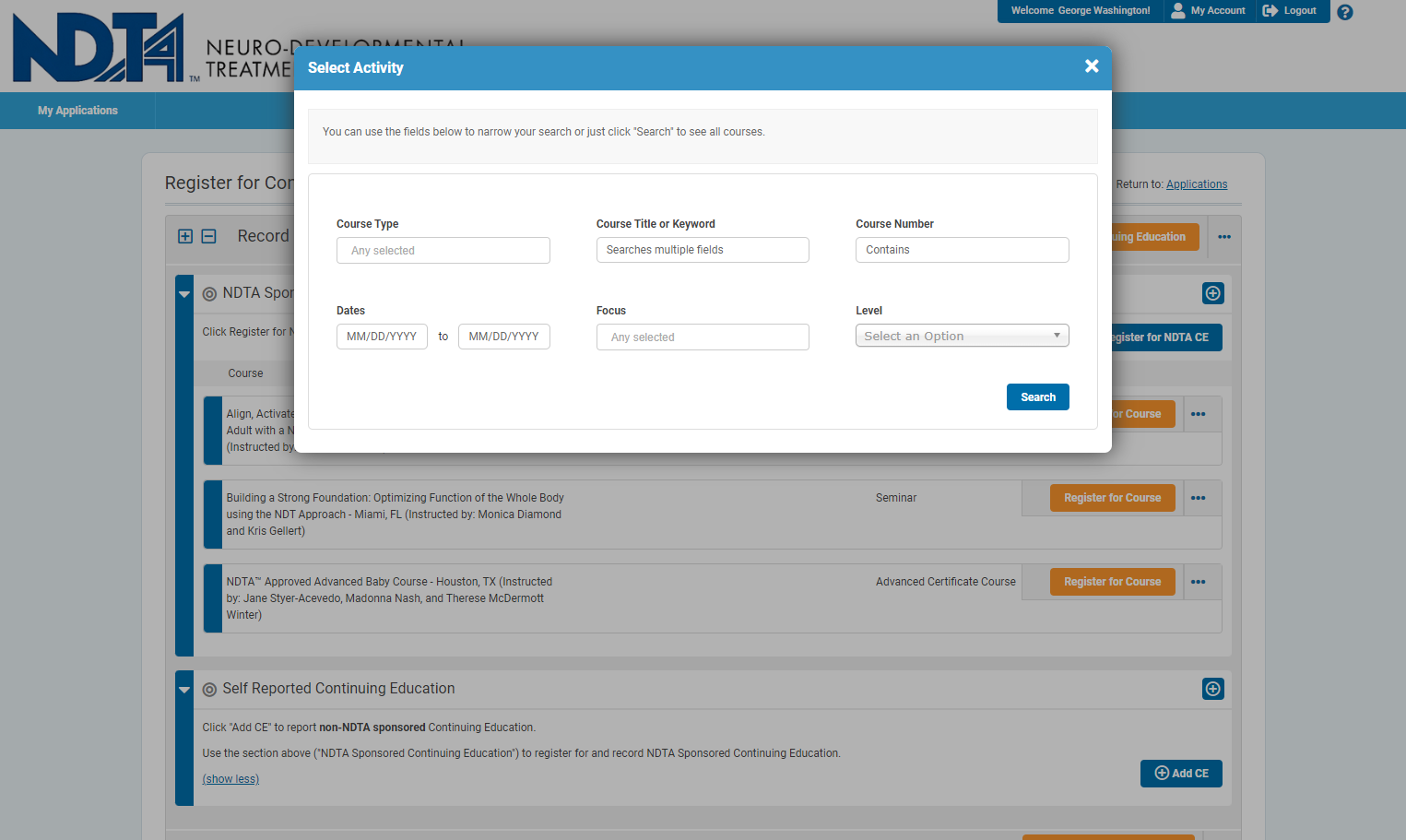1406x840 pixels.
Task: Register for the Advanced Baby Course
Action: tap(1113, 582)
